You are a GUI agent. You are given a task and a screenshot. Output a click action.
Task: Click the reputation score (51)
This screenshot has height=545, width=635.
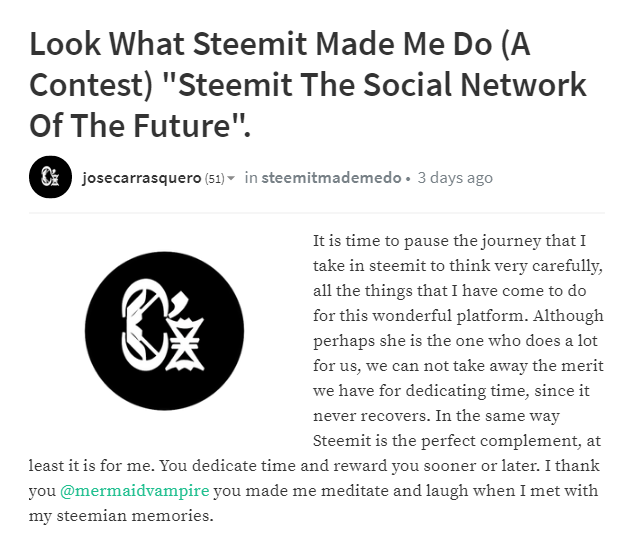[214, 179]
